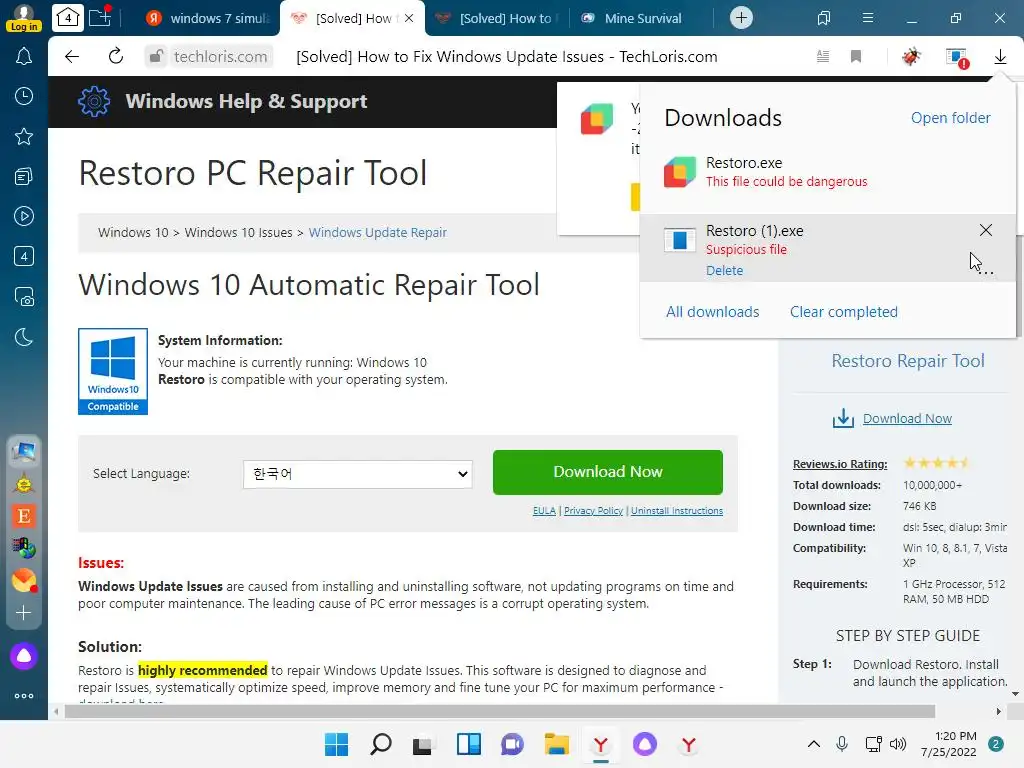Click the volume icon in system tray
Image resolution: width=1024 pixels, height=768 pixels.
coord(899,744)
